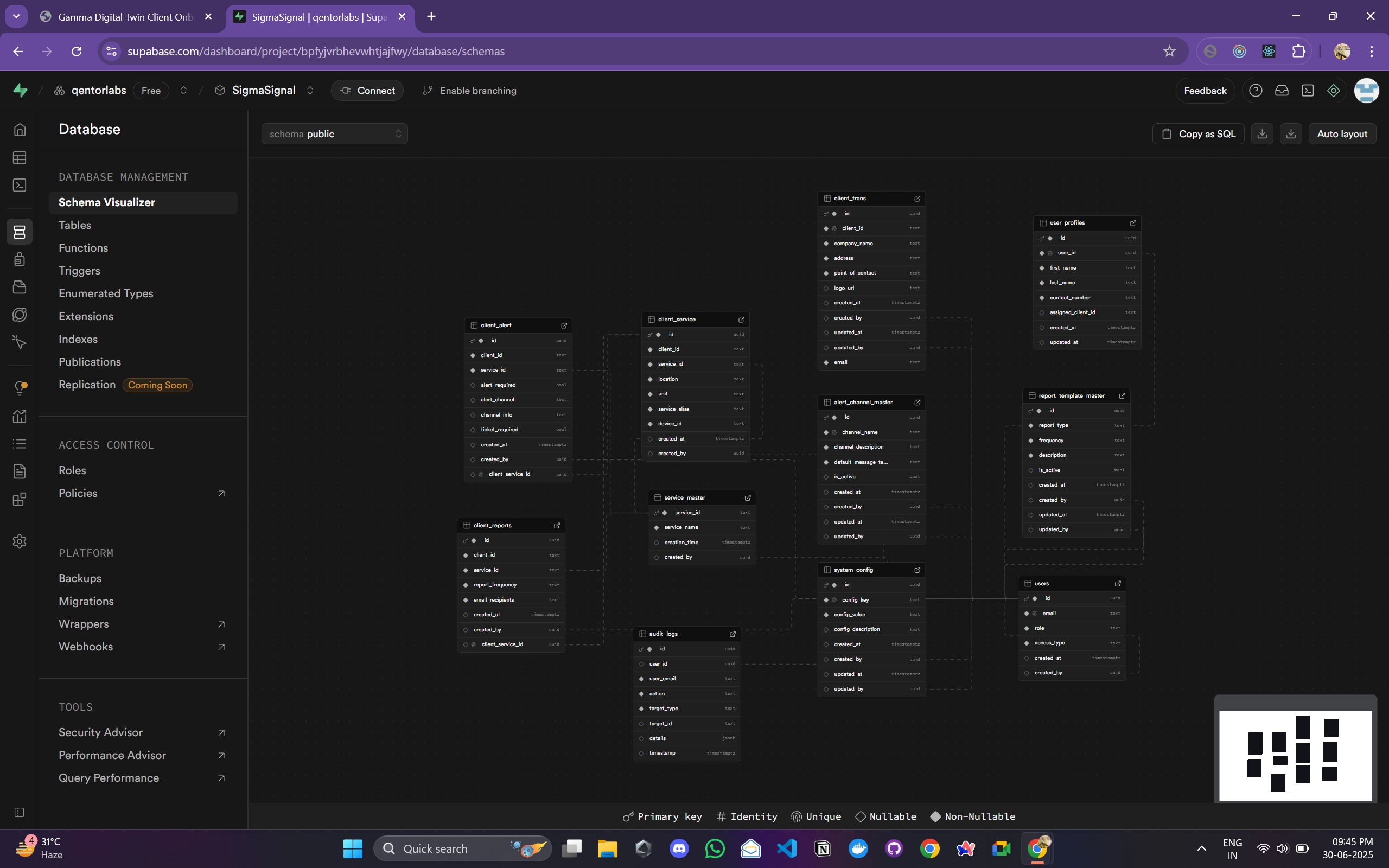Expand the qentorlabs organization switcher
Viewport: 1389px width, 868px height.
coord(184,91)
